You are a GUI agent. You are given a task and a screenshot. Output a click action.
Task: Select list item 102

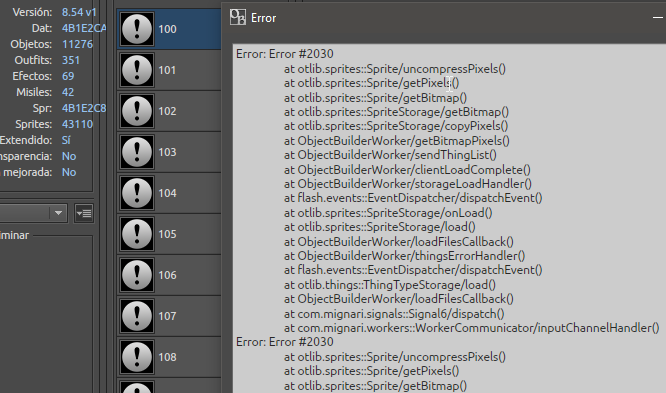pos(169,111)
